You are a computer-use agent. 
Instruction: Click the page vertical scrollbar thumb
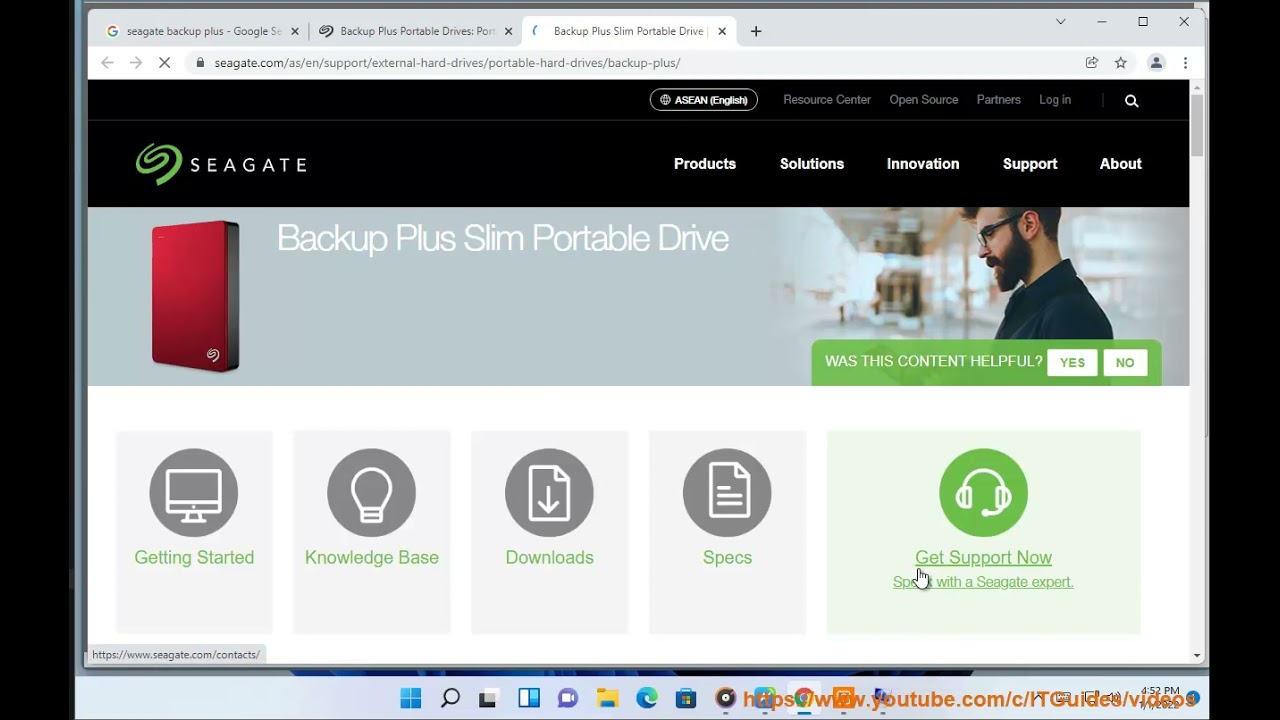pyautogui.click(x=1197, y=126)
